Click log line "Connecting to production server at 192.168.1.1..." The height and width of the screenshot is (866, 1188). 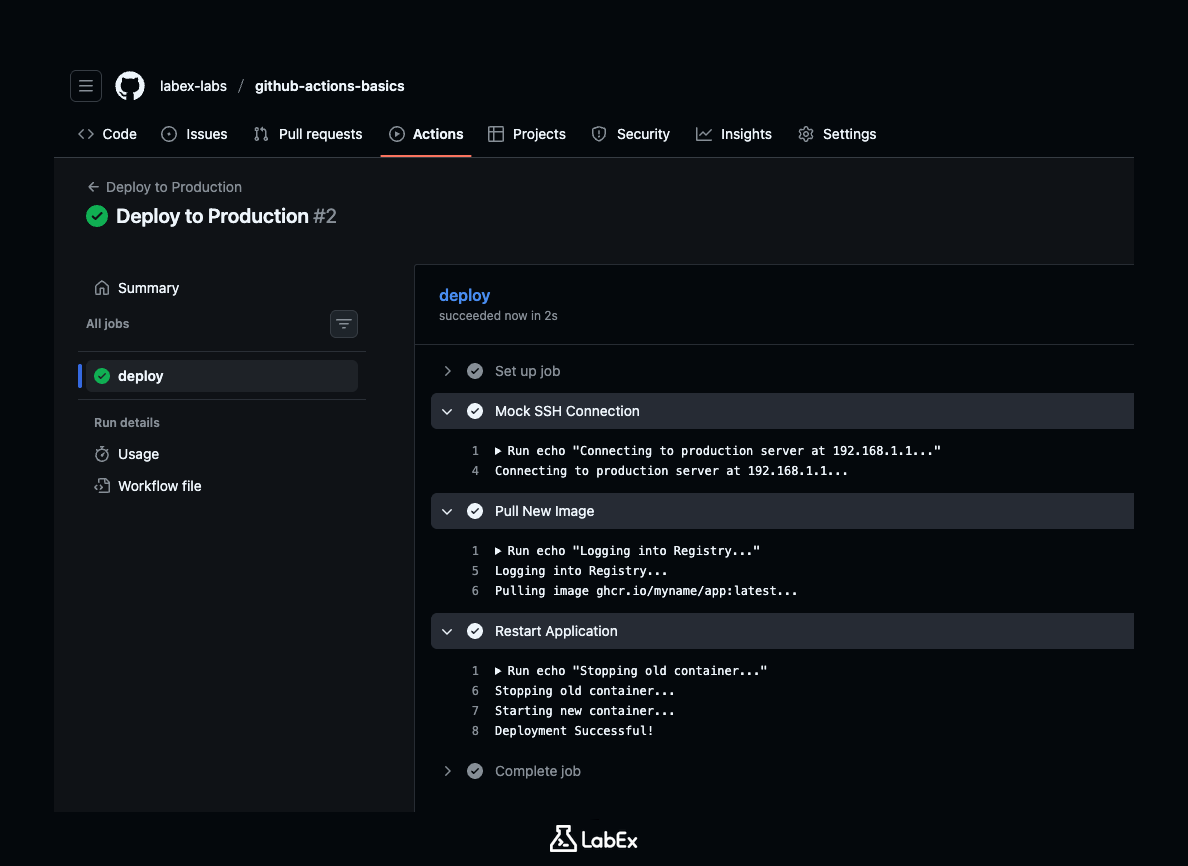click(x=671, y=471)
